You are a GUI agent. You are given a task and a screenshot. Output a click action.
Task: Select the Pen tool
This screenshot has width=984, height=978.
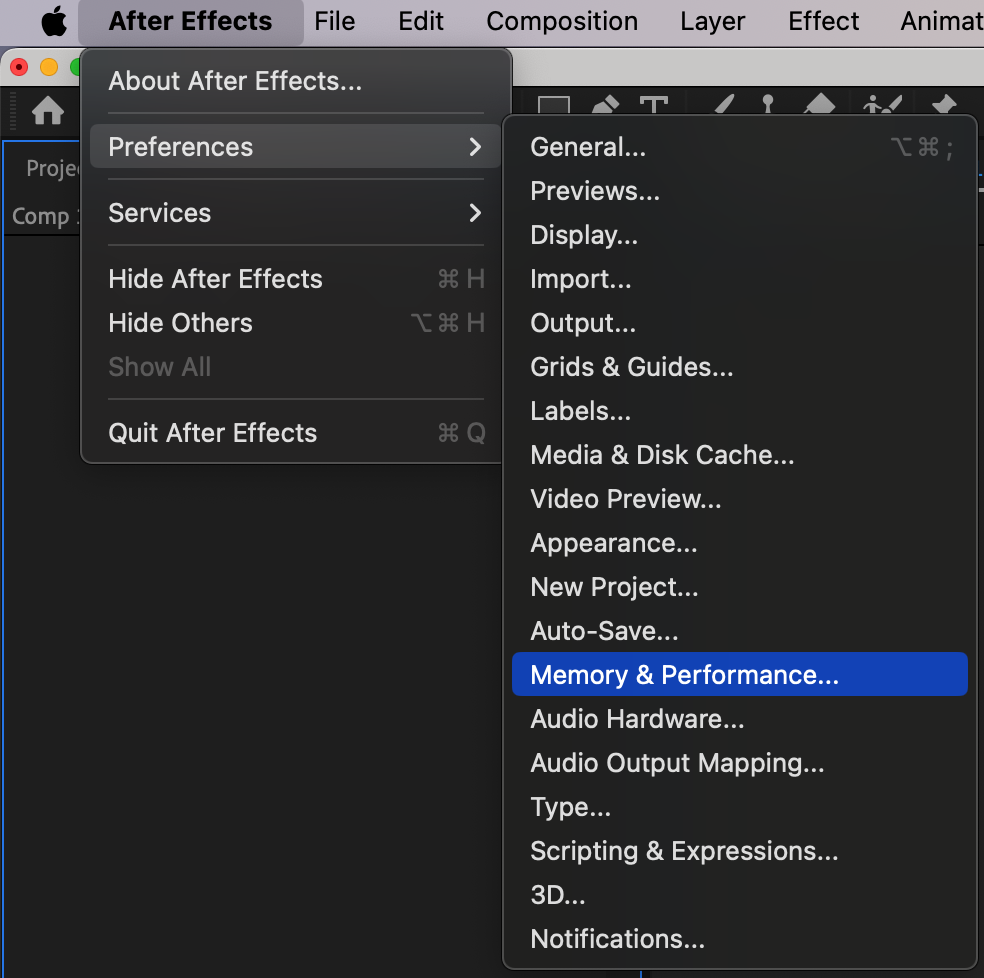pyautogui.click(x=605, y=106)
